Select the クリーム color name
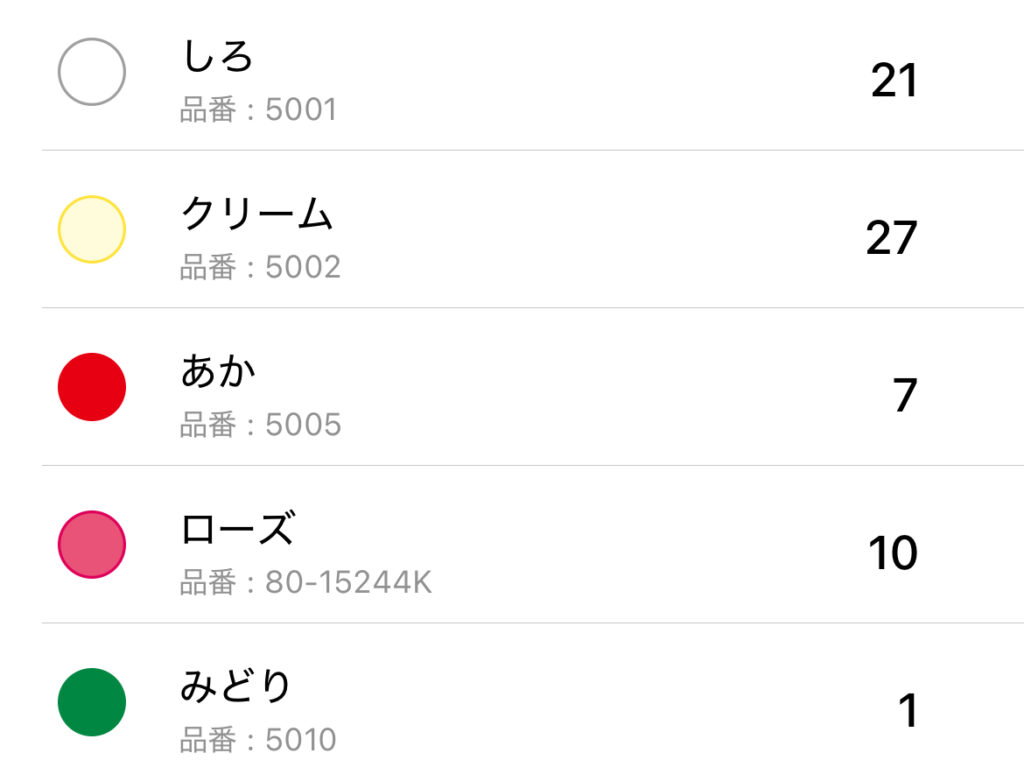The height and width of the screenshot is (767, 1024). [256, 213]
